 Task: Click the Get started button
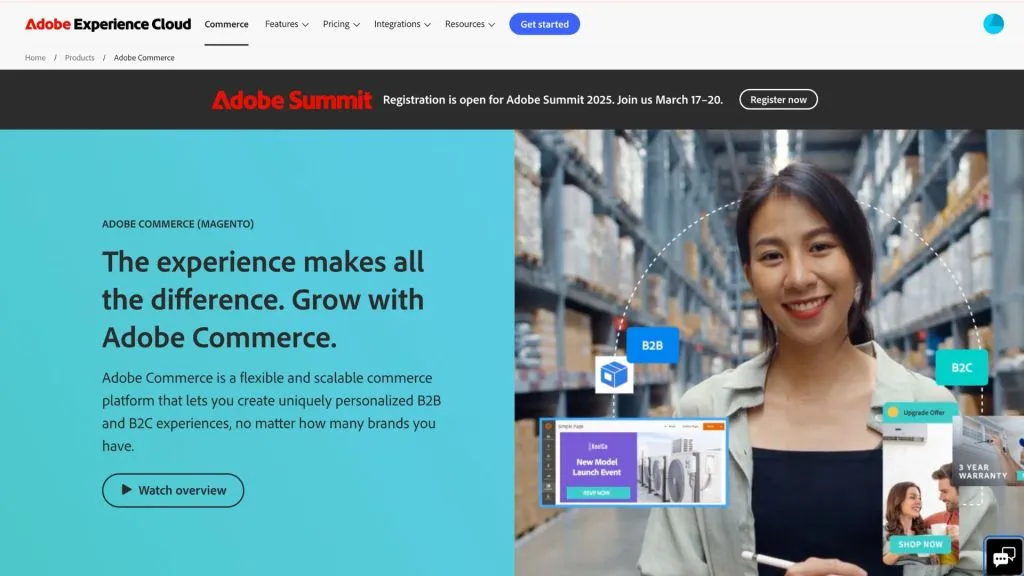(x=544, y=24)
